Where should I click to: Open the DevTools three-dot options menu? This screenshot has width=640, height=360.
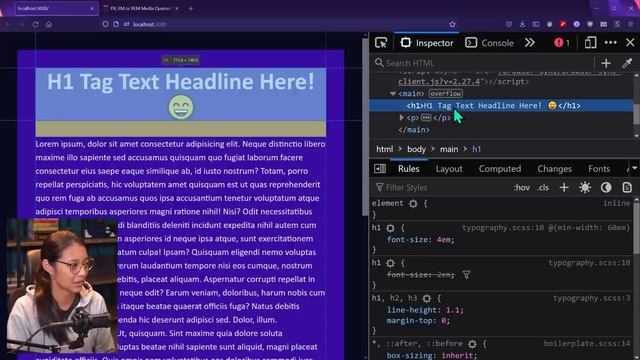coord(611,42)
